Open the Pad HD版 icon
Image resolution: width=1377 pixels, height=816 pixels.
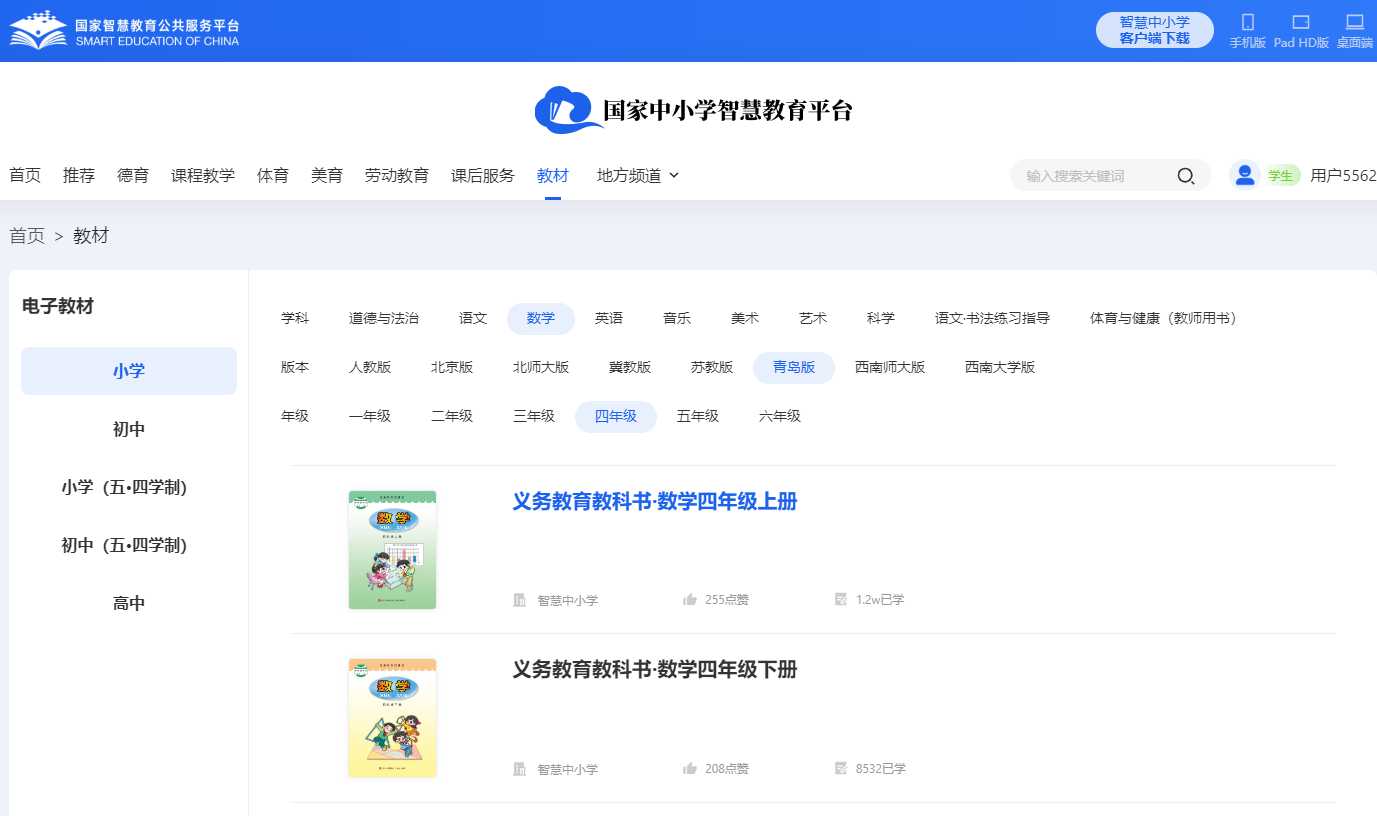click(x=1301, y=22)
